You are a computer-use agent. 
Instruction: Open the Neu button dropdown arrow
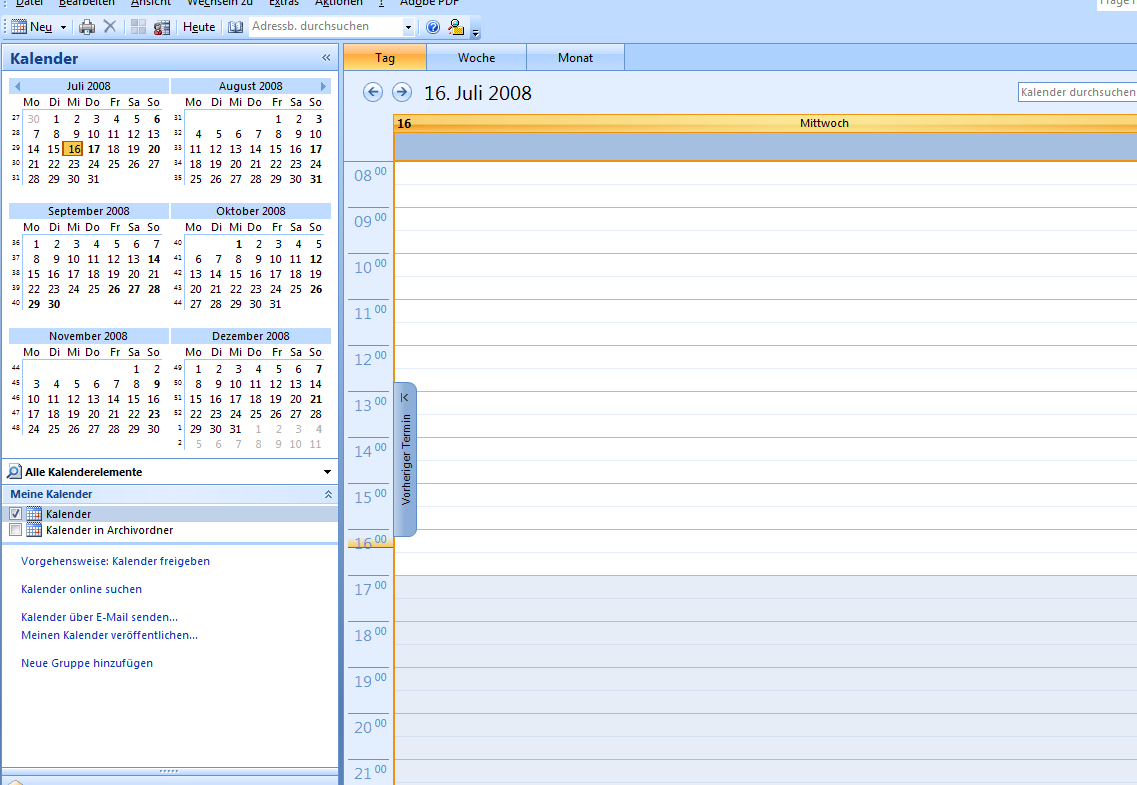tap(64, 27)
